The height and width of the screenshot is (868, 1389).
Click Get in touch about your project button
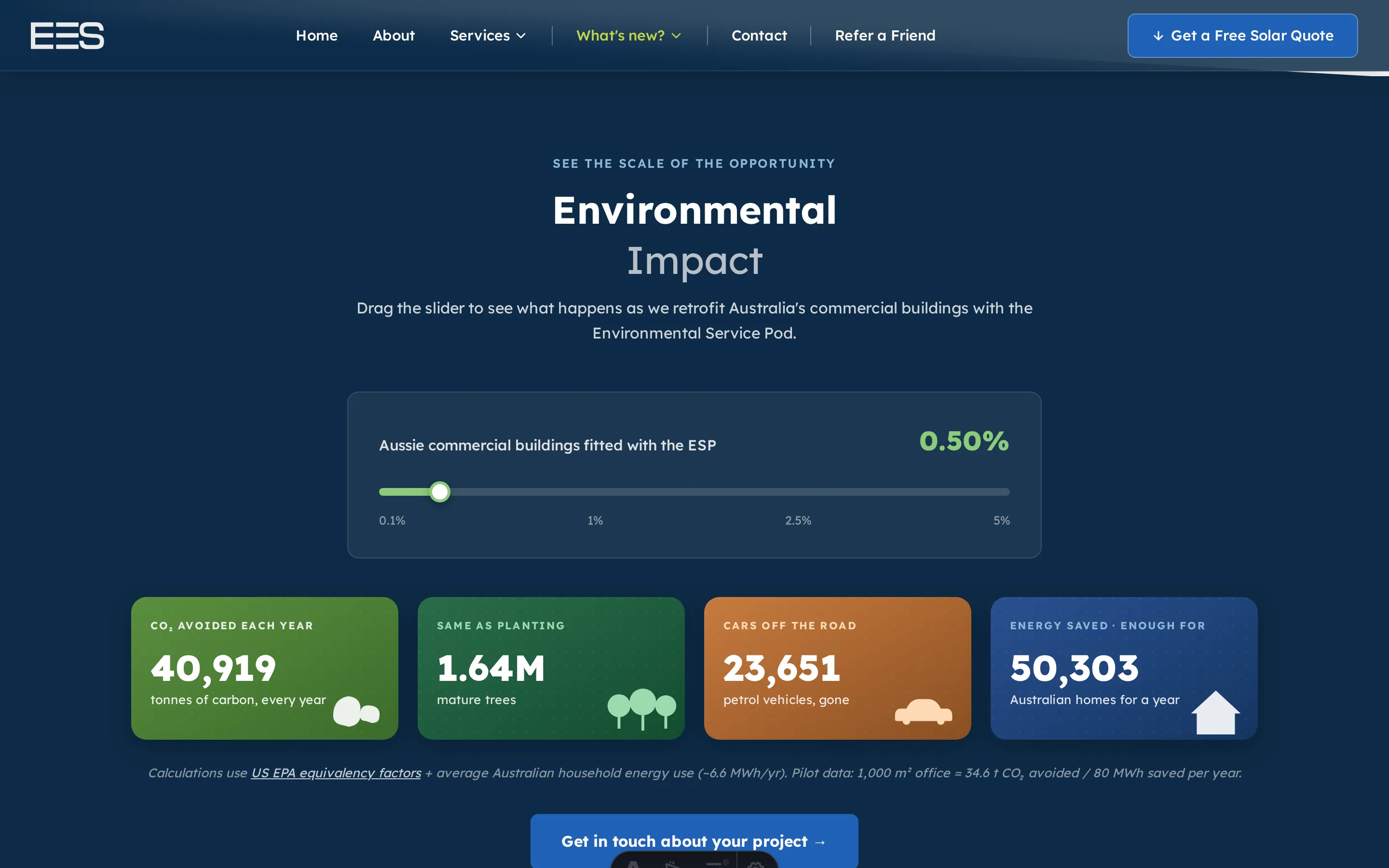click(694, 841)
